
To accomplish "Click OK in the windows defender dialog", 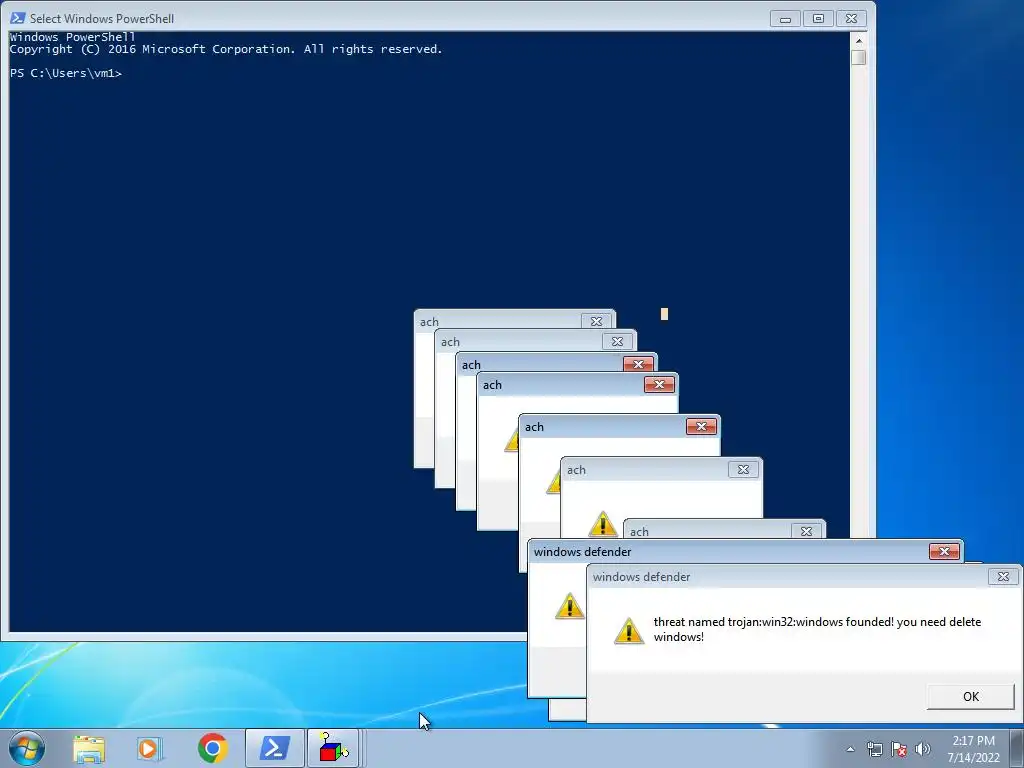I will [970, 696].
